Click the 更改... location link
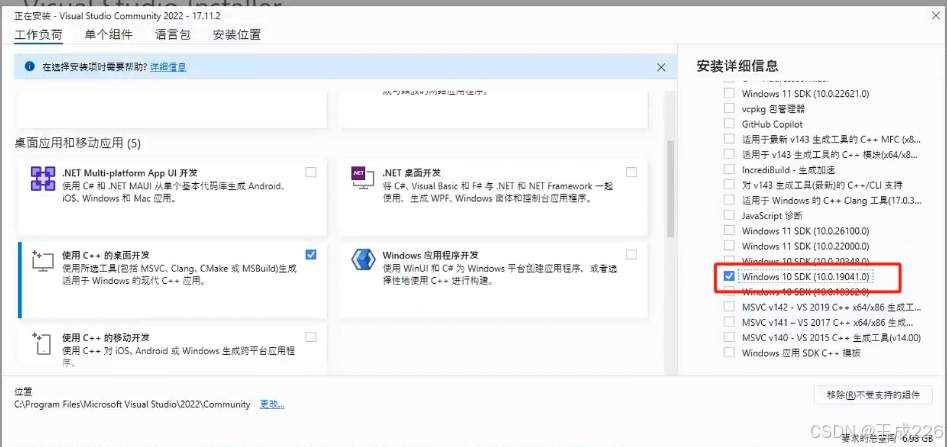 coord(272,404)
